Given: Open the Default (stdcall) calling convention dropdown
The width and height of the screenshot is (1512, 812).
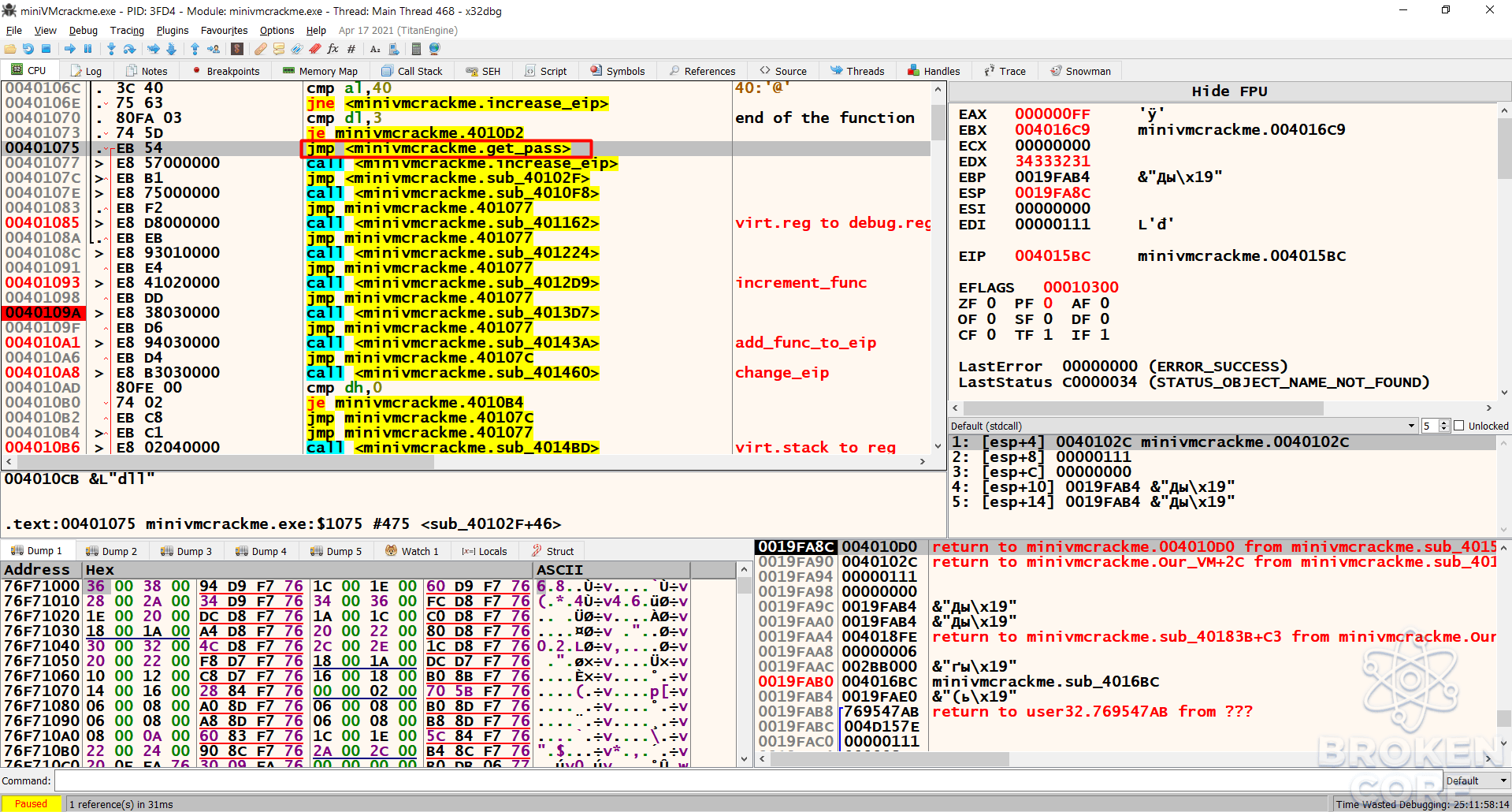Looking at the screenshot, I should (1183, 426).
